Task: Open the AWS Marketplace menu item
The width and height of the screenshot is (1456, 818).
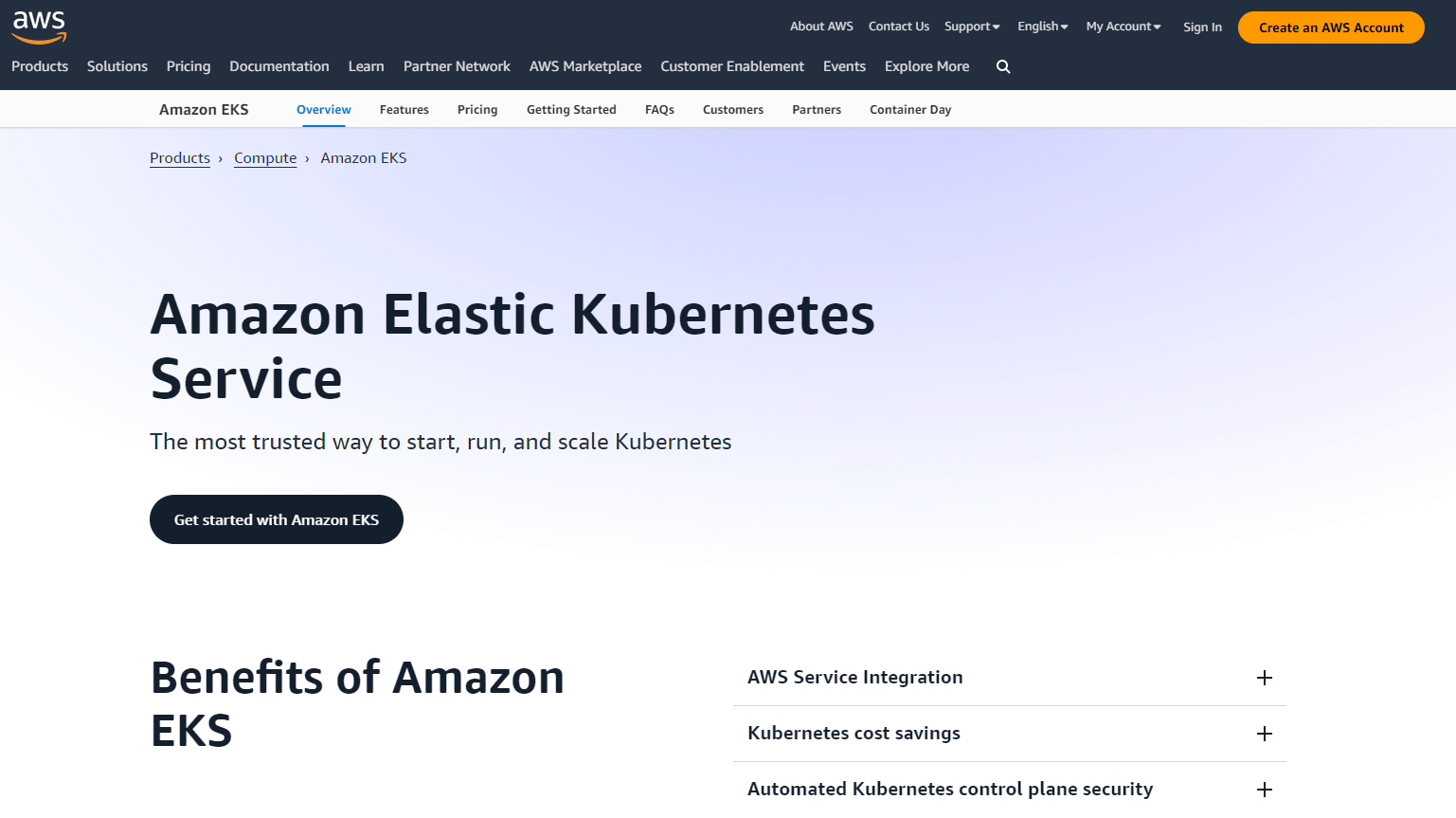Action: pos(585,66)
